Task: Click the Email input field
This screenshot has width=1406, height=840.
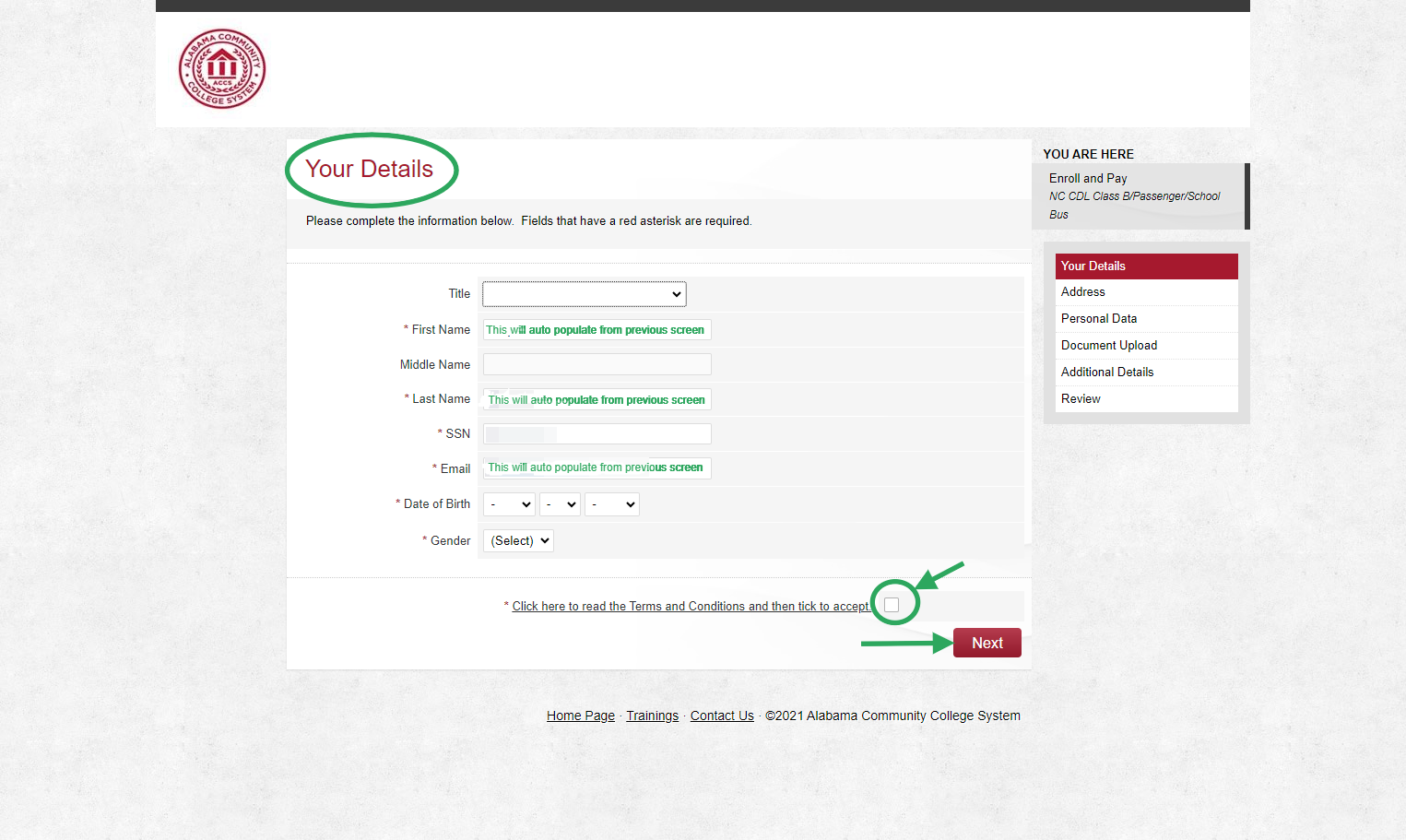Action: pos(597,468)
